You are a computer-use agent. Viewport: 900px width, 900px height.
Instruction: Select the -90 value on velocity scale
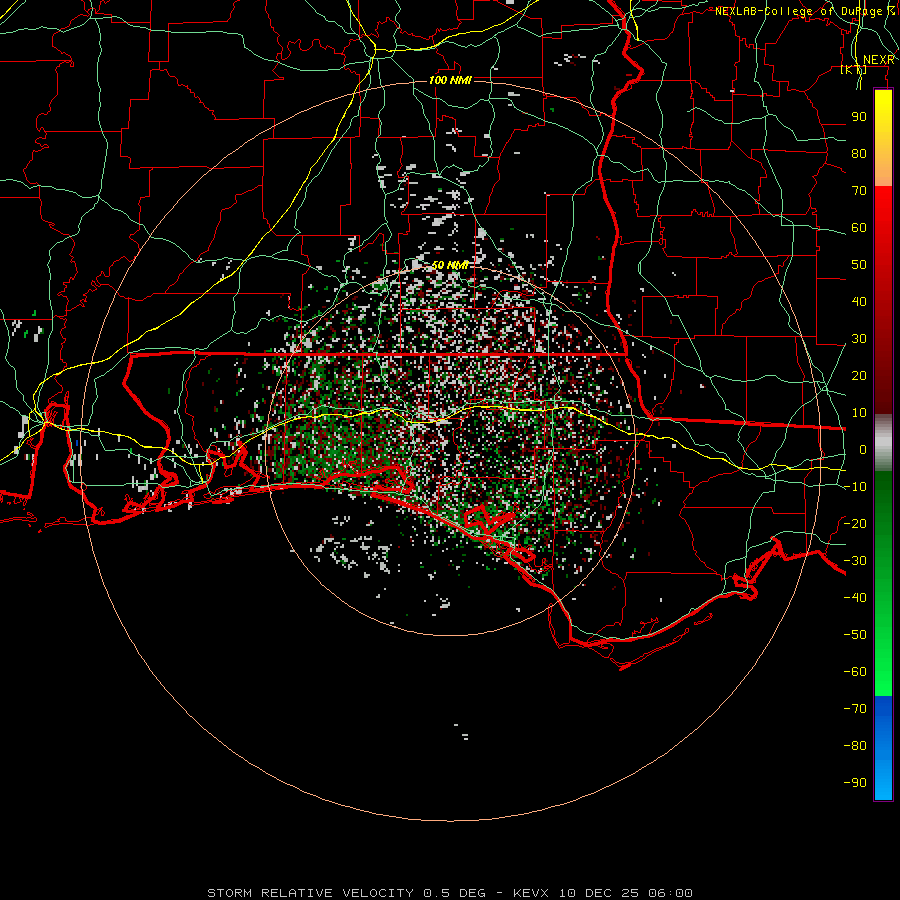855,783
